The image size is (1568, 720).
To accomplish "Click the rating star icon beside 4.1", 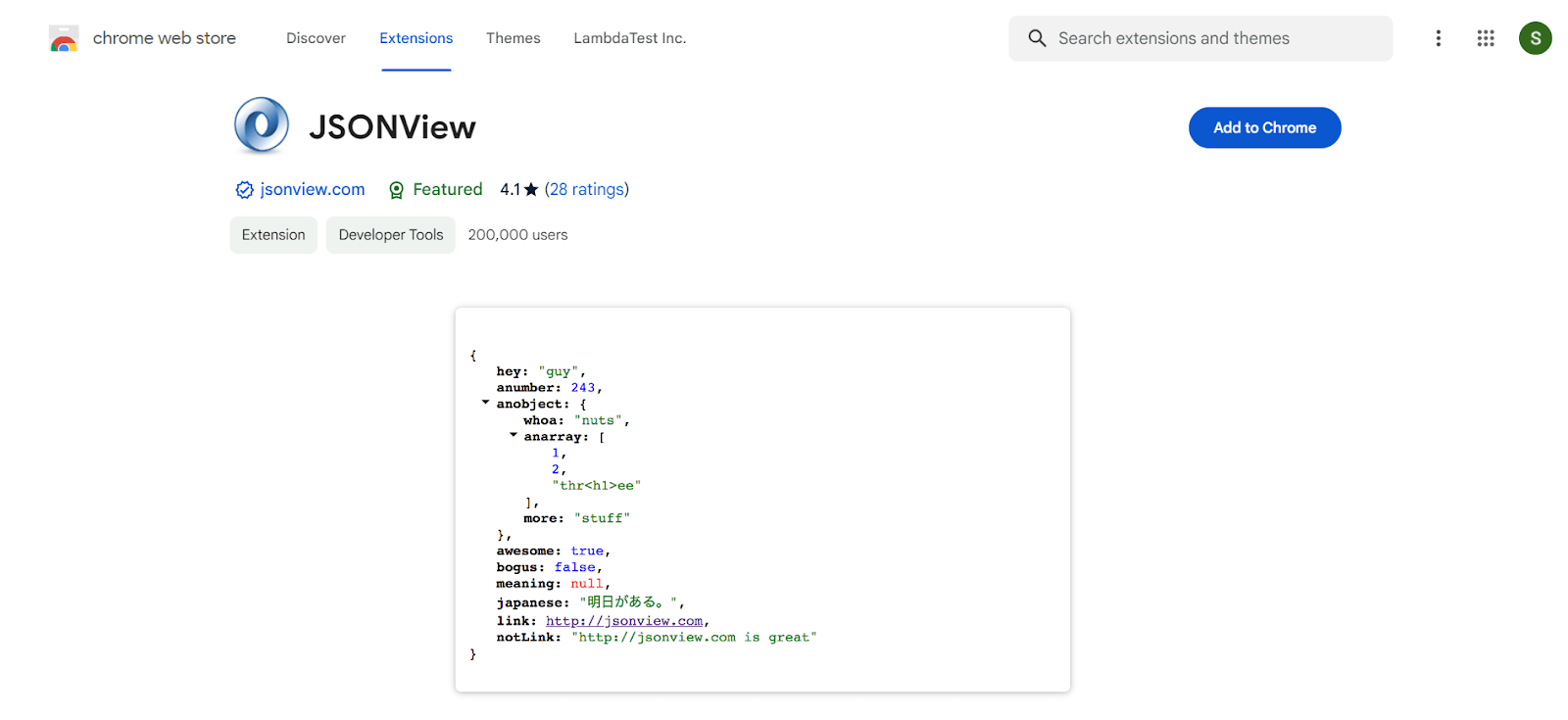I will tap(531, 189).
